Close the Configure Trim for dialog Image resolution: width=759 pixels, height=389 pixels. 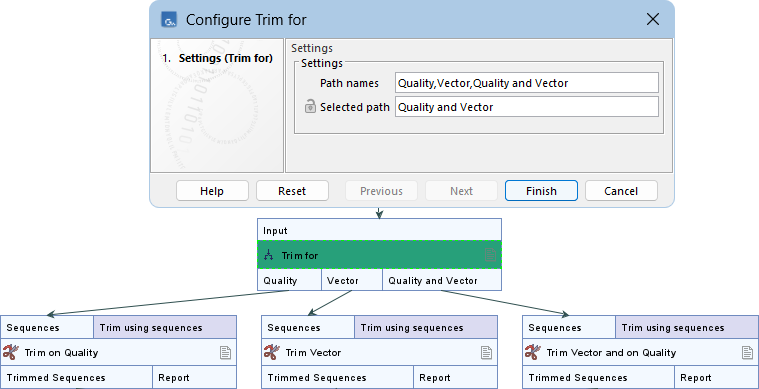pos(653,19)
